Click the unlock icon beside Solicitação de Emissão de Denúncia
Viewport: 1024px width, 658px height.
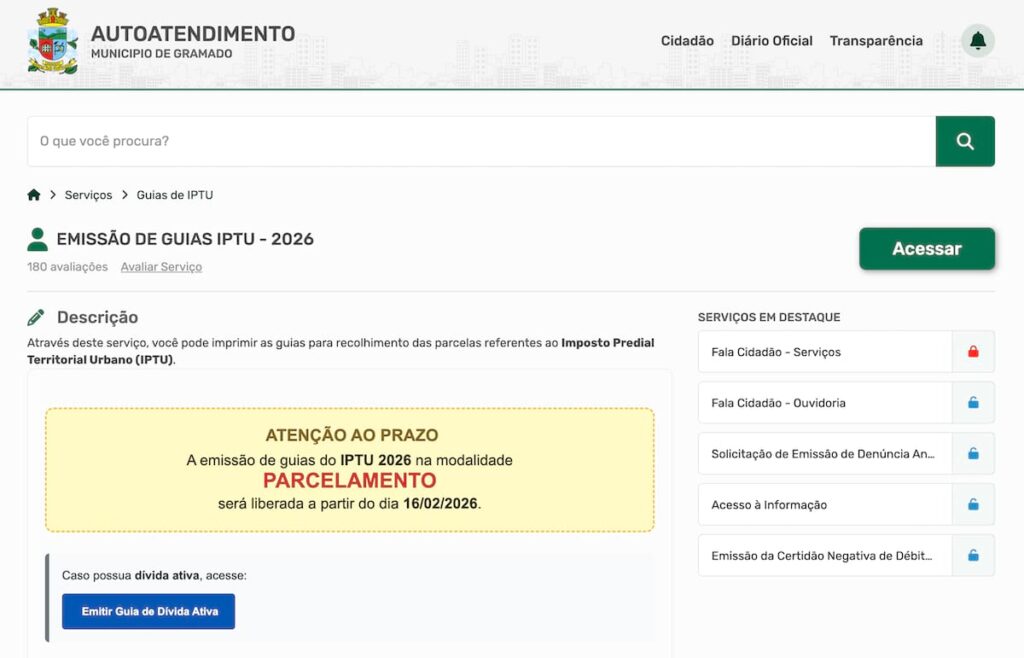coord(973,454)
